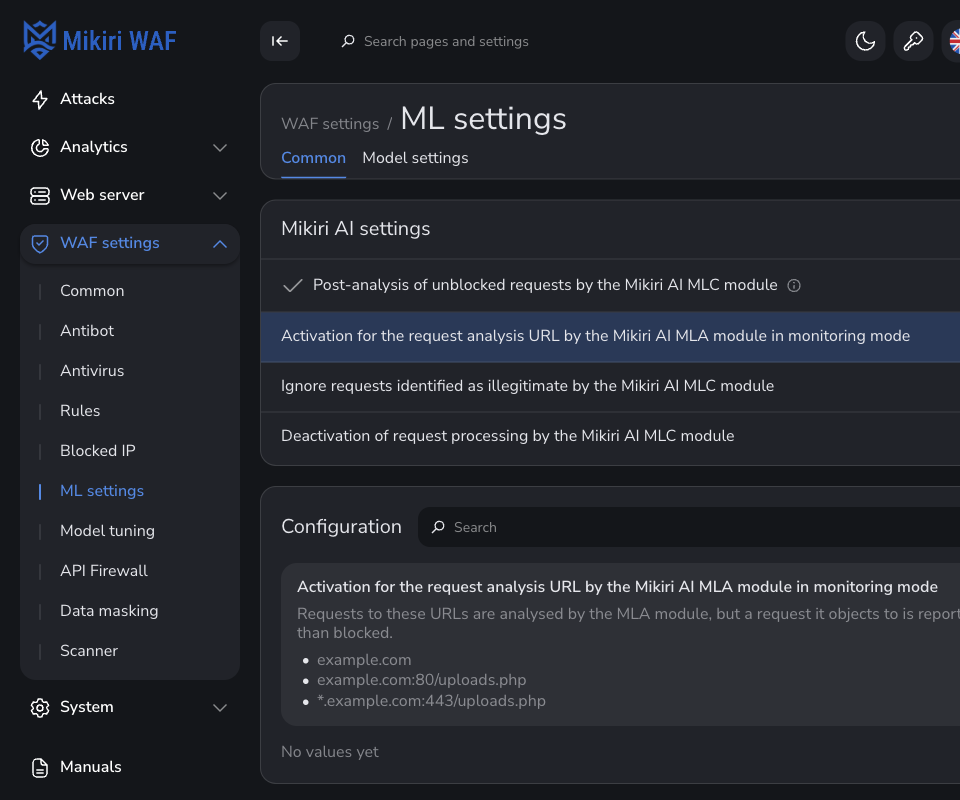960x800 pixels.
Task: Click WAF settings breadcrumb link
Action: 330,124
